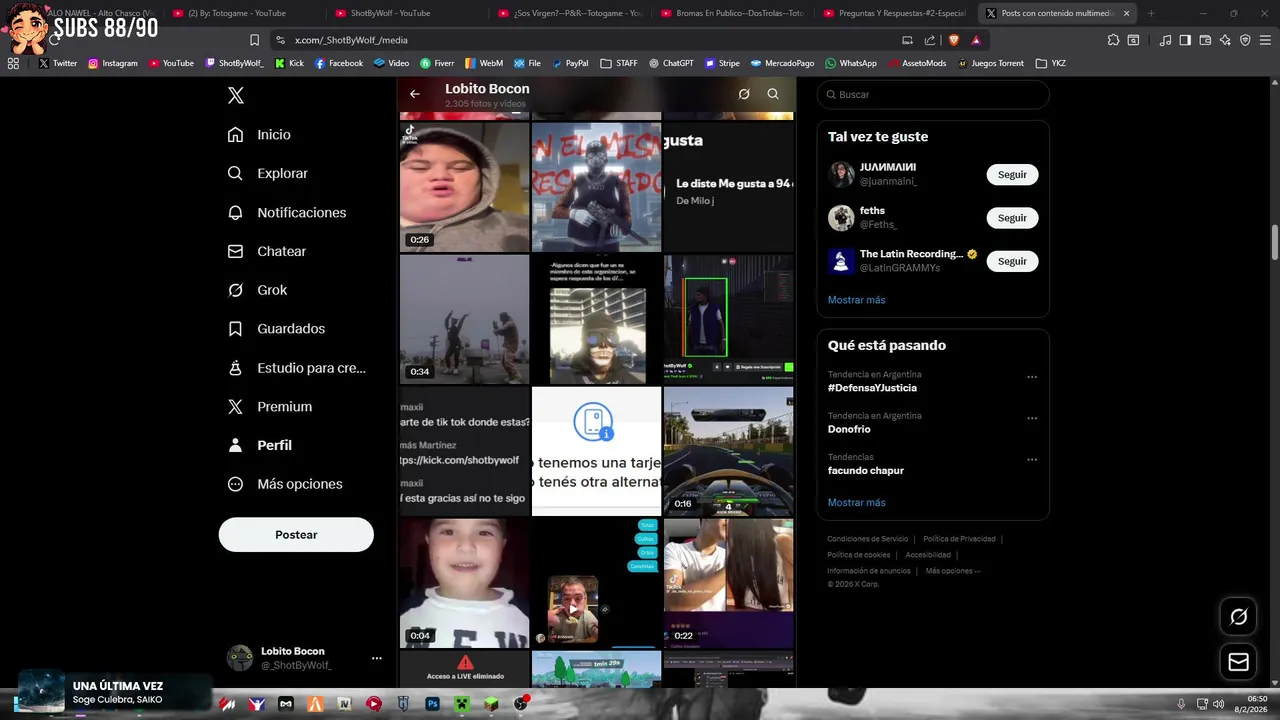Follow JUAMMAINI with the Seguir button

coord(1012,174)
